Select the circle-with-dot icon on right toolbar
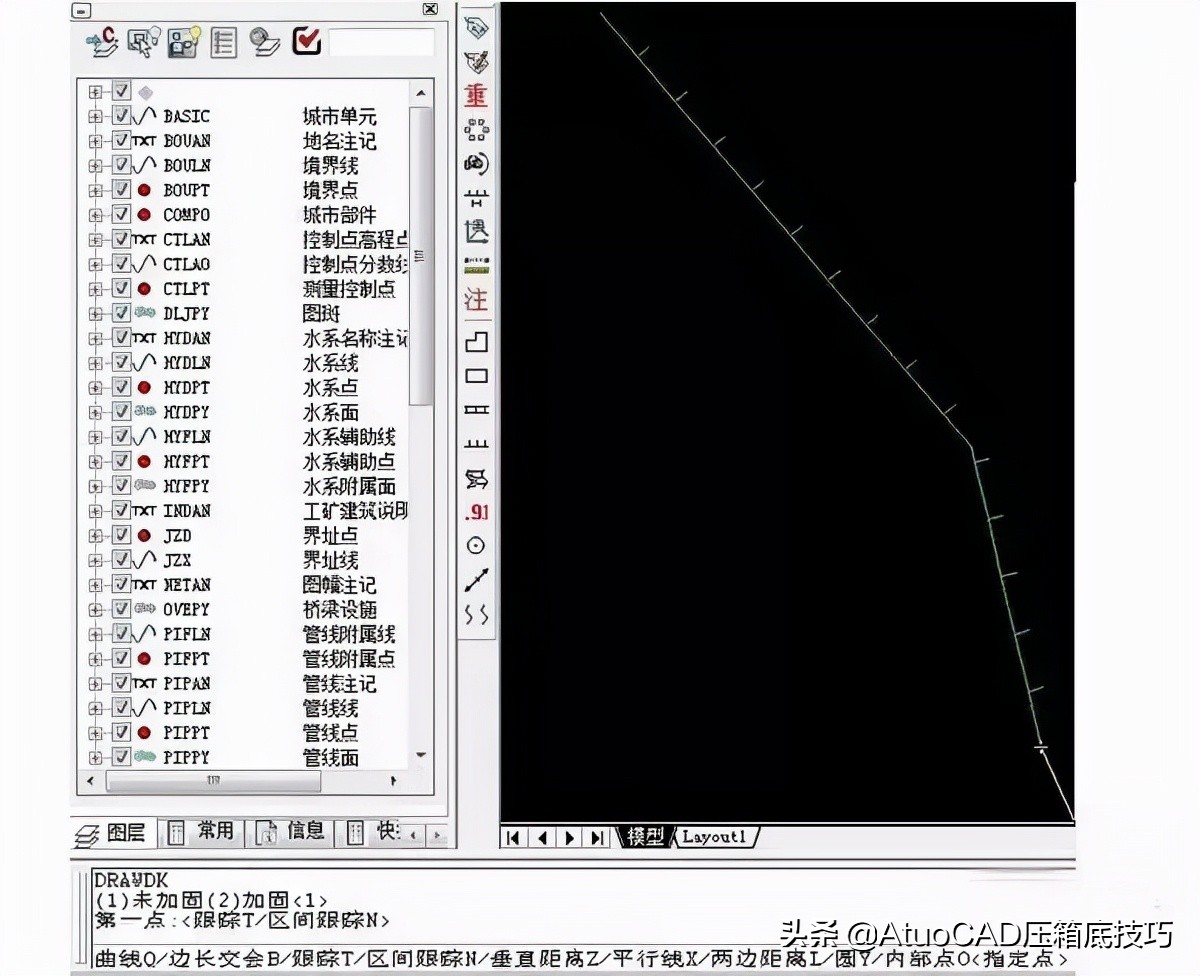 click(474, 545)
